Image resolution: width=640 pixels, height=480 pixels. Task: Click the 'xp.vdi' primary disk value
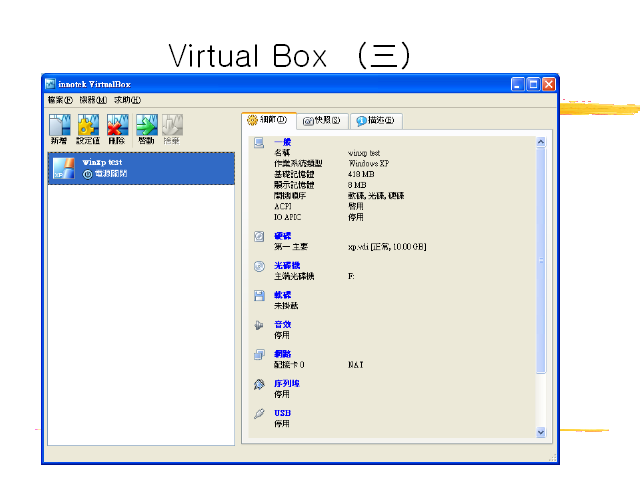[x=387, y=247]
